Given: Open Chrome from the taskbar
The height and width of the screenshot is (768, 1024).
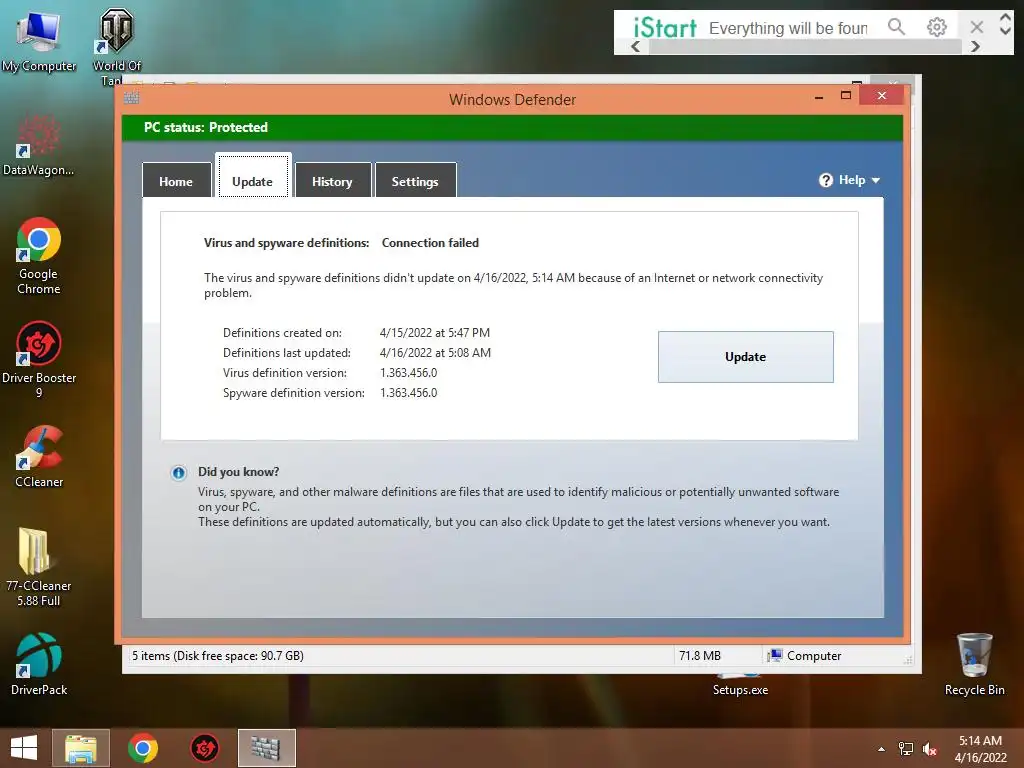Looking at the screenshot, I should 143,748.
